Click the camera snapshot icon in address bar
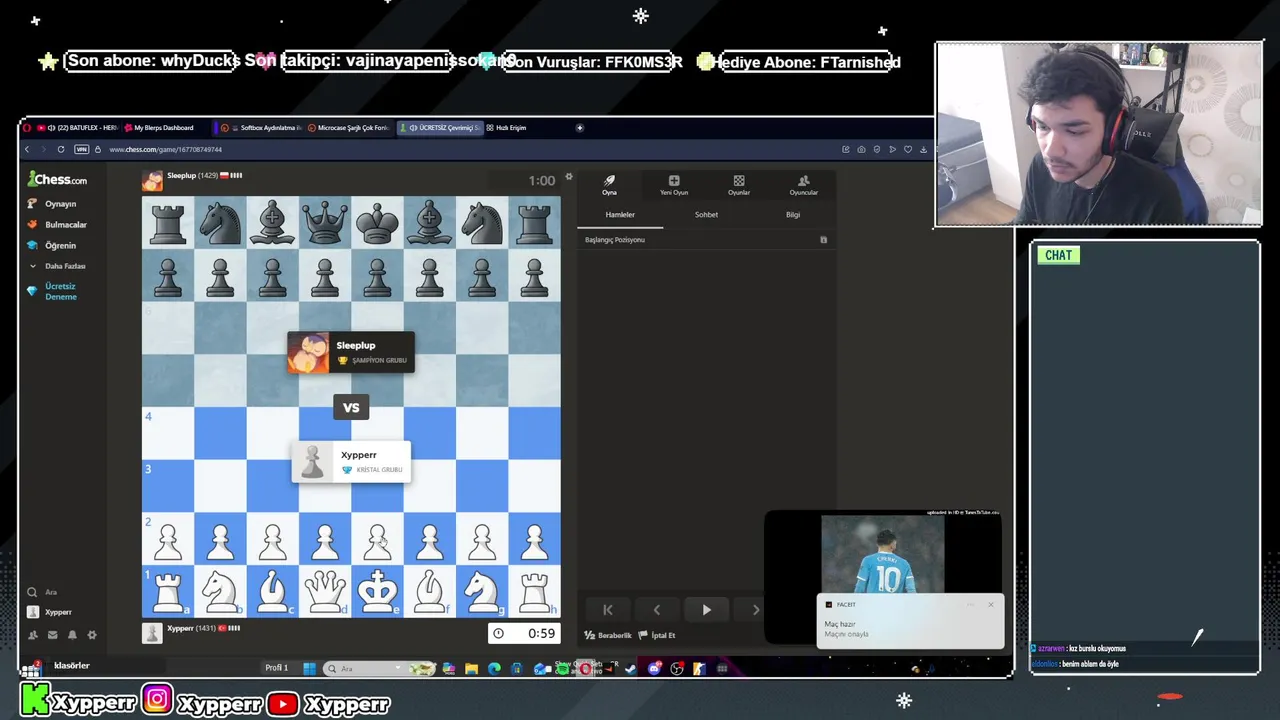This screenshot has width=1280, height=720. point(861,149)
